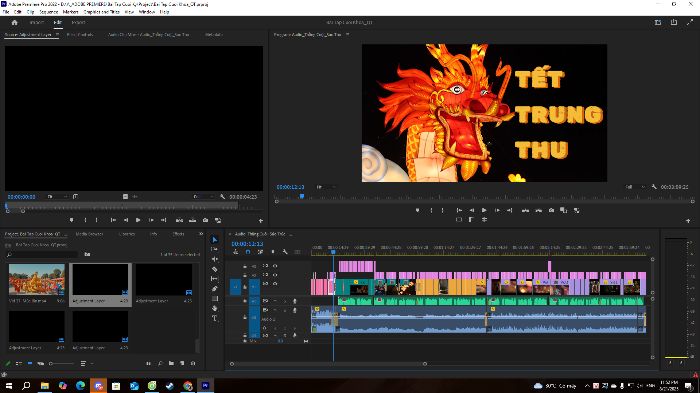Toggle eye visibility for second video track

275,275
